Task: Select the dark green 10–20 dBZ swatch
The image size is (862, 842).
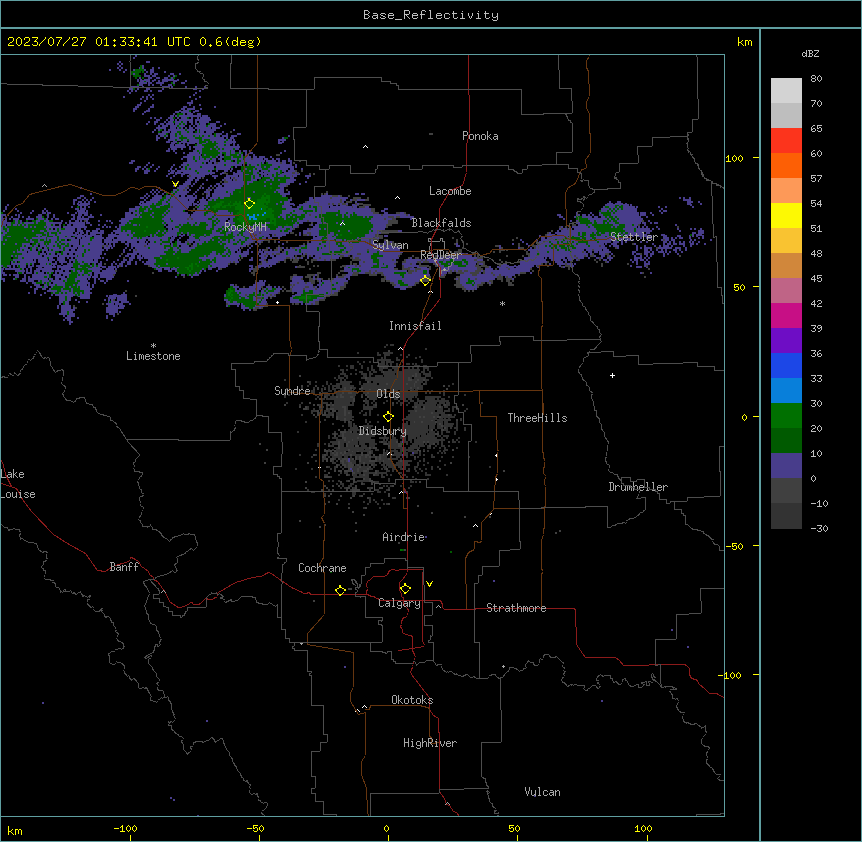Action: [786, 440]
